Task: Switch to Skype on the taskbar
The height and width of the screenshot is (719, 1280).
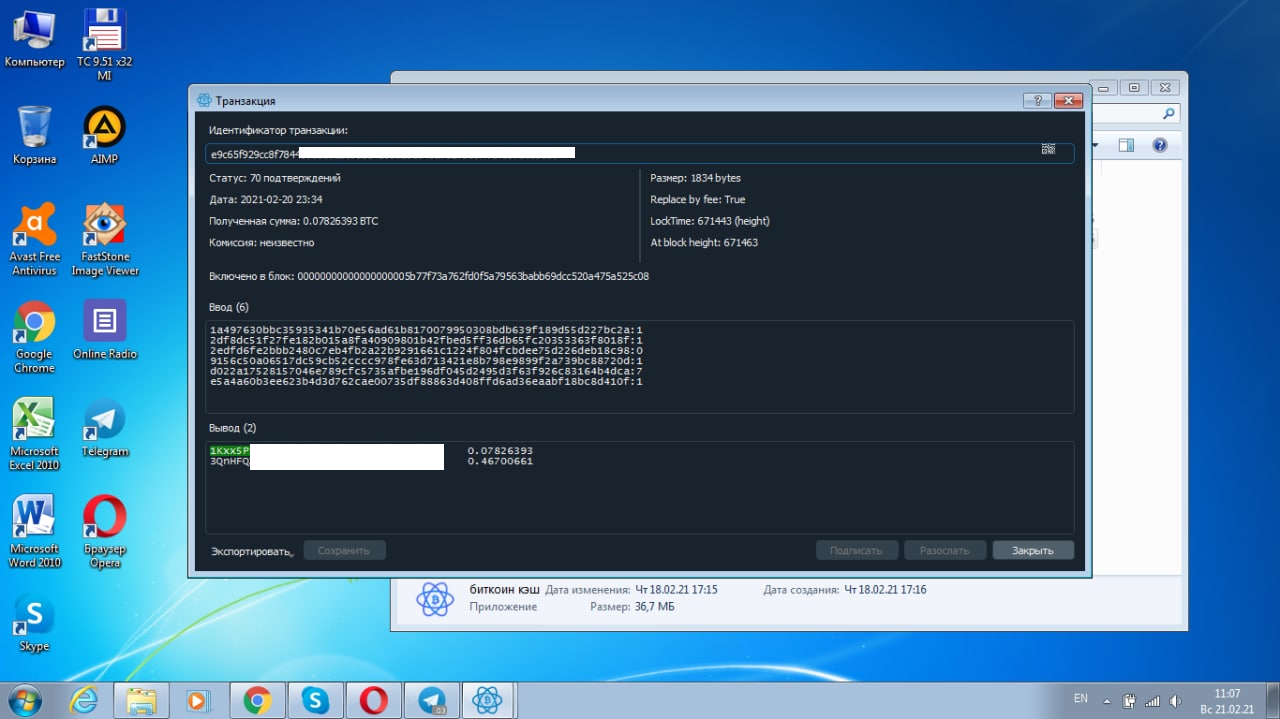Action: tap(315, 700)
